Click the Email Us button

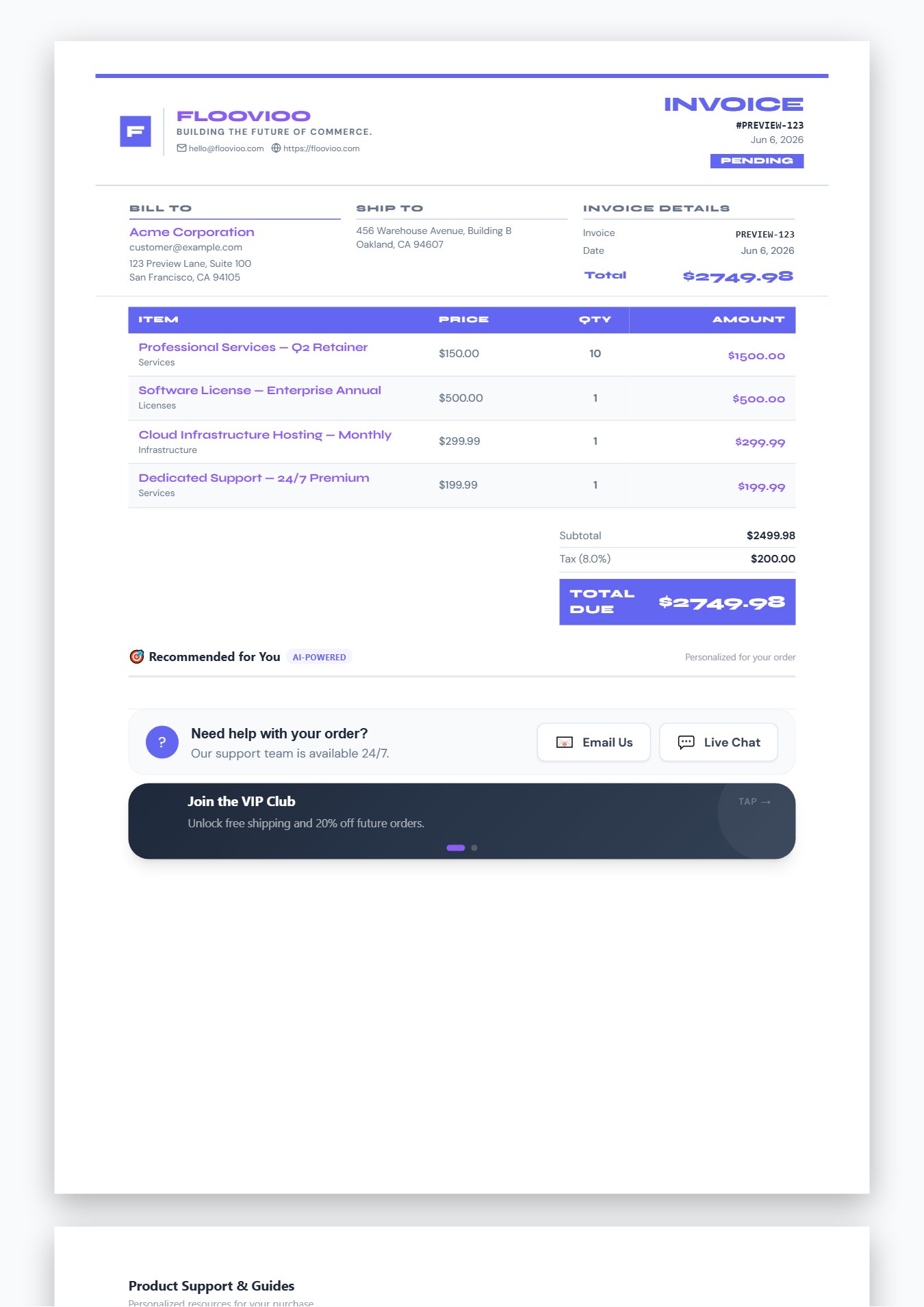click(x=593, y=742)
